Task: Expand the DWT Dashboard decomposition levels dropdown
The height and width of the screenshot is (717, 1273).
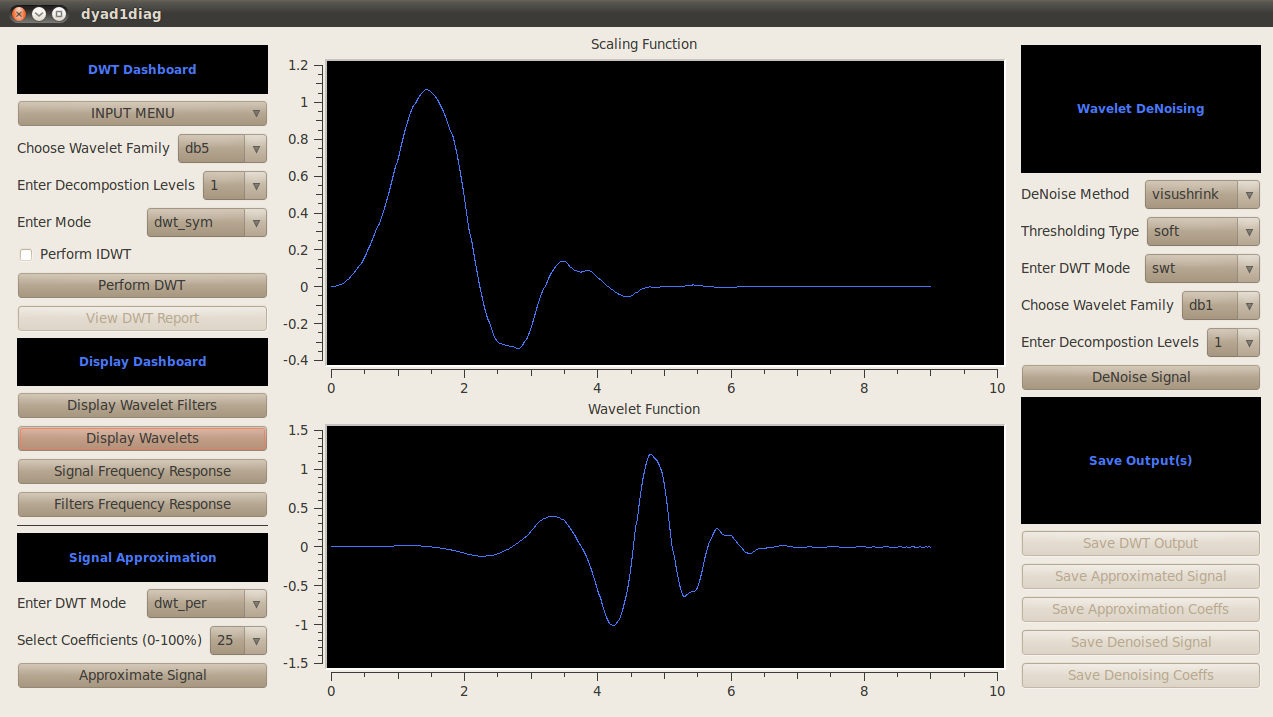Action: [x=235, y=185]
